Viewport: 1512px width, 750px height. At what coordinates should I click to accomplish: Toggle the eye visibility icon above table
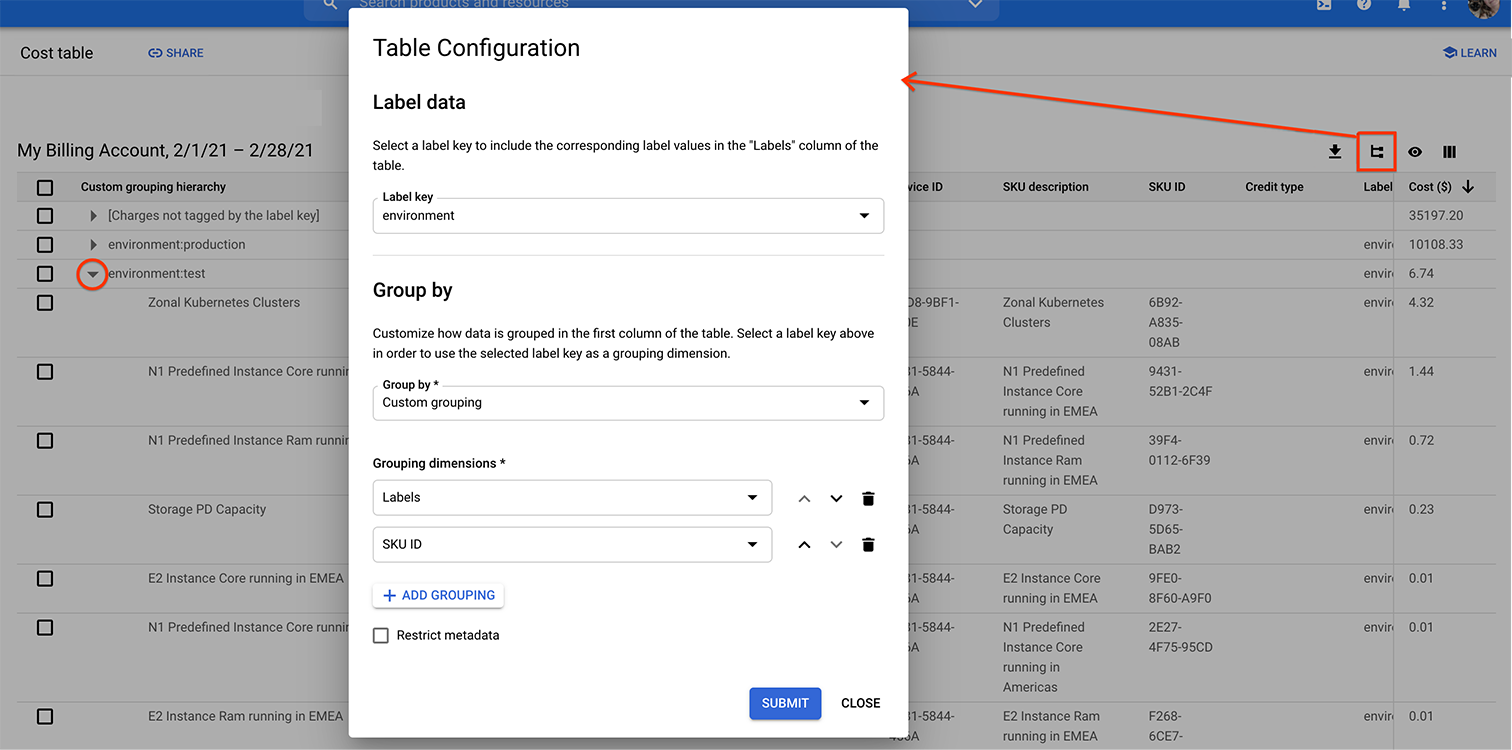[1415, 152]
